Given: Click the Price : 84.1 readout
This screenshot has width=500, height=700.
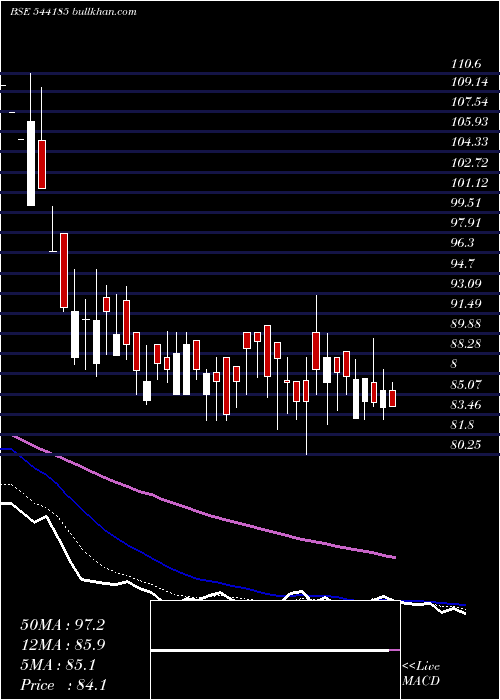Looking at the screenshot, I should [63, 685].
